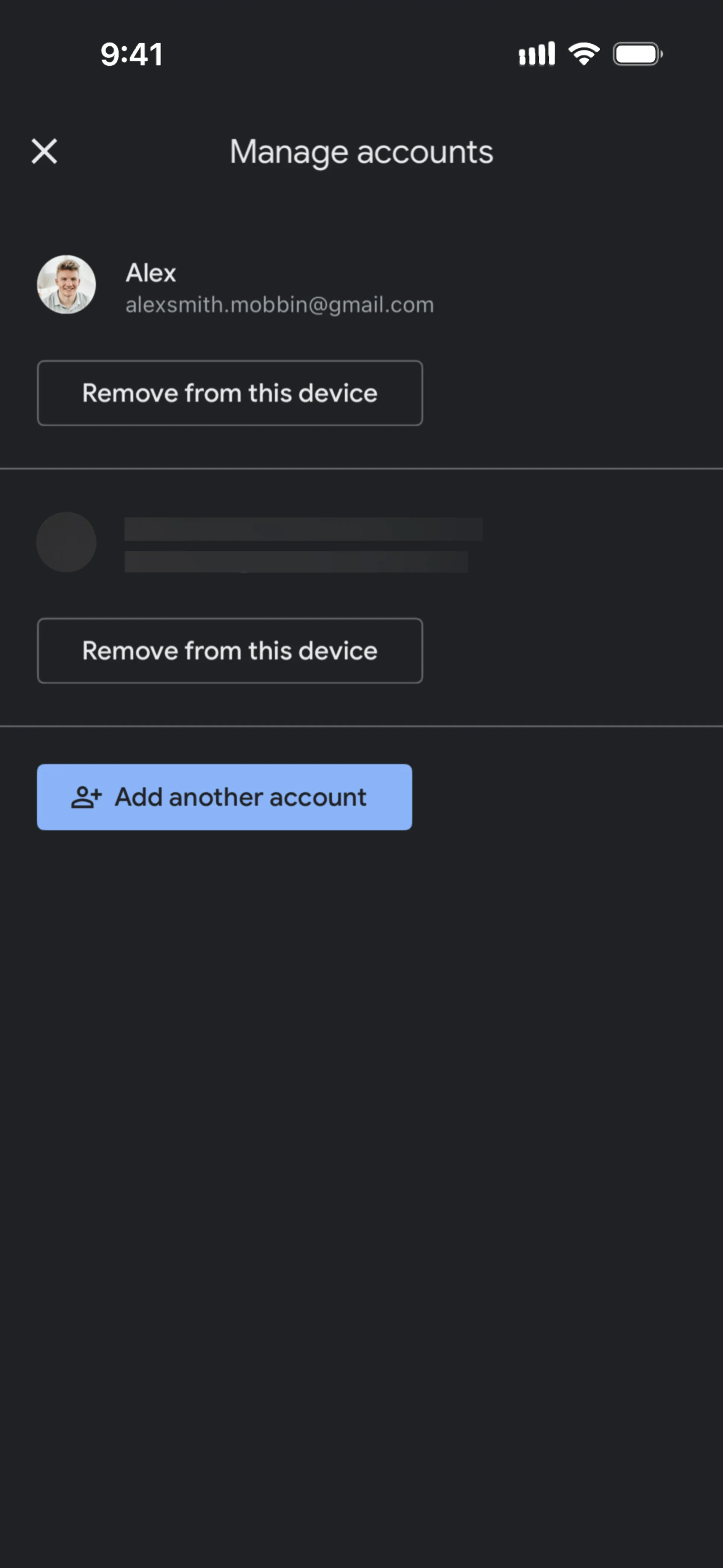Tap the 9:41 clock in status bar
723x1568 pixels.
tap(131, 54)
